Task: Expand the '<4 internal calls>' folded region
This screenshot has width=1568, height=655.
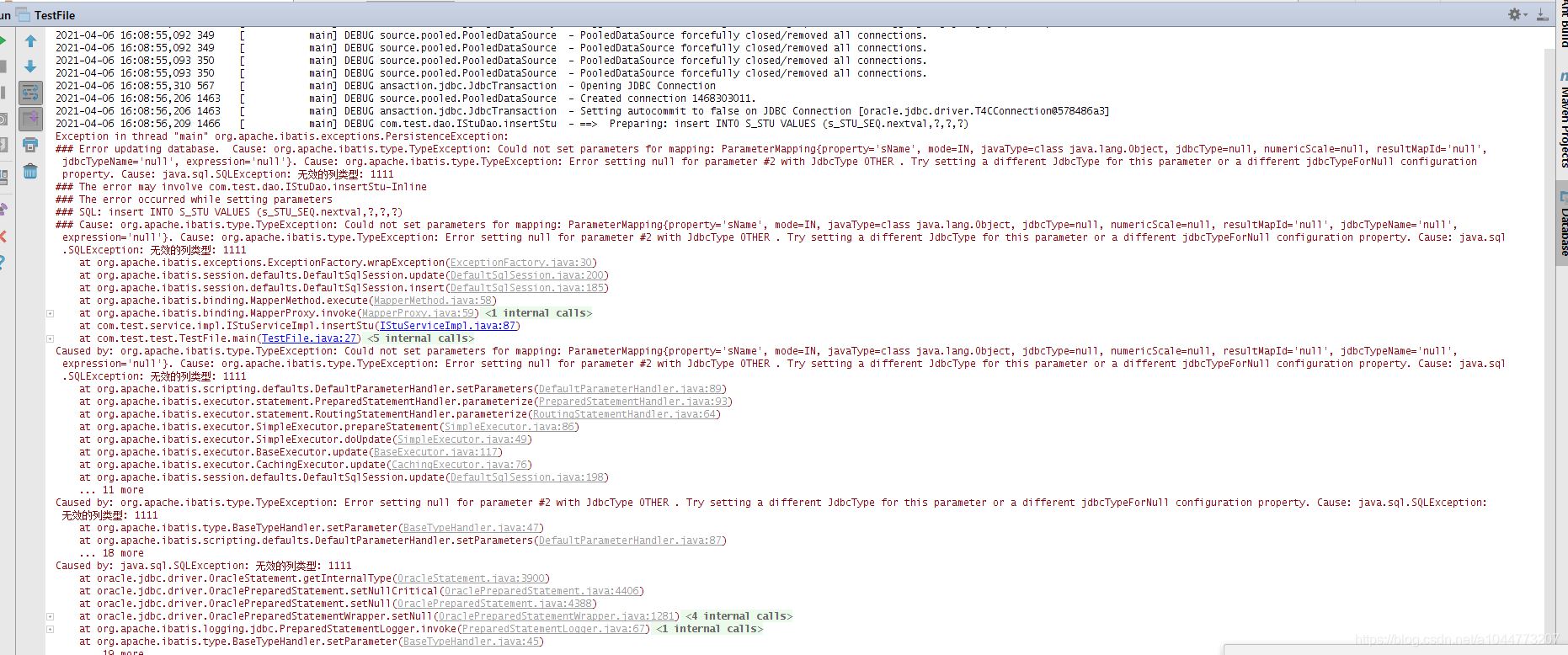Action: tap(739, 616)
